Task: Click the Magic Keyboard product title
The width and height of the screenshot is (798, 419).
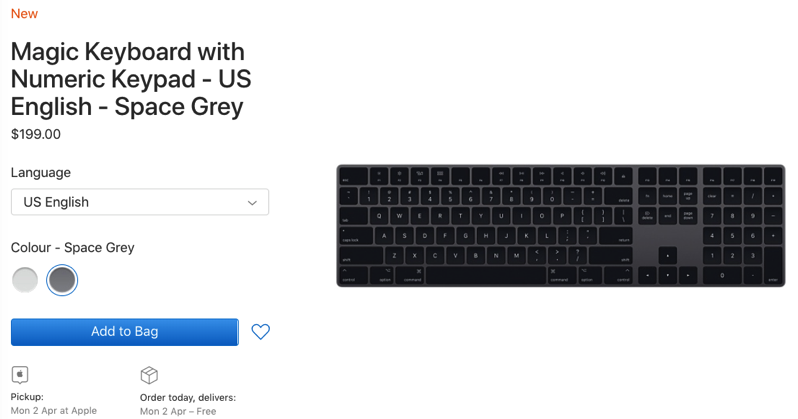Action: point(128,79)
